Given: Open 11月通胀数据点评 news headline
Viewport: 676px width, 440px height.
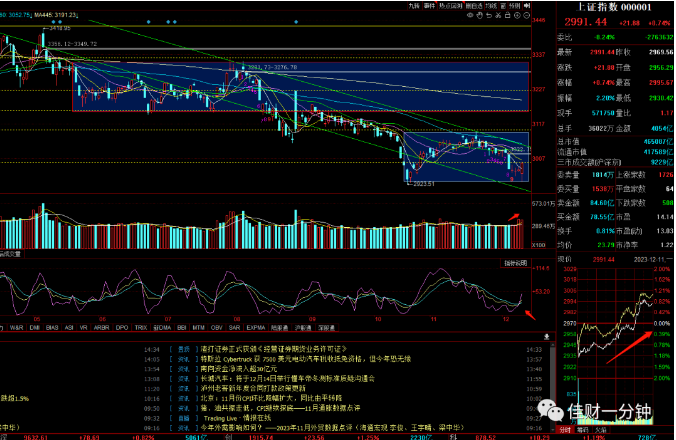Looking at the screenshot, I should click(280, 408).
